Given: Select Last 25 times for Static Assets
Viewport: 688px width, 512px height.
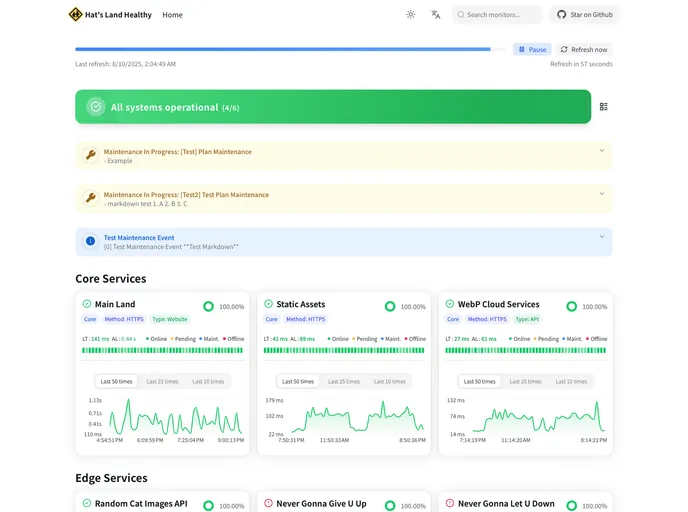Looking at the screenshot, I should 344,381.
